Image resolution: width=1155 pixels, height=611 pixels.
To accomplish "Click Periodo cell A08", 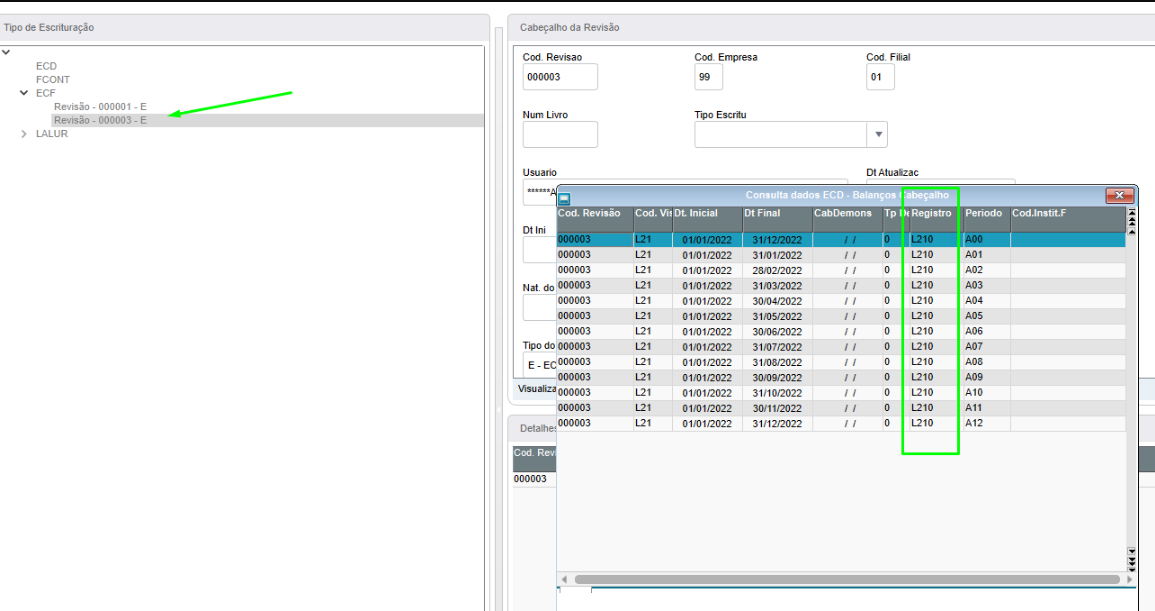I will pyautogui.click(x=986, y=362).
